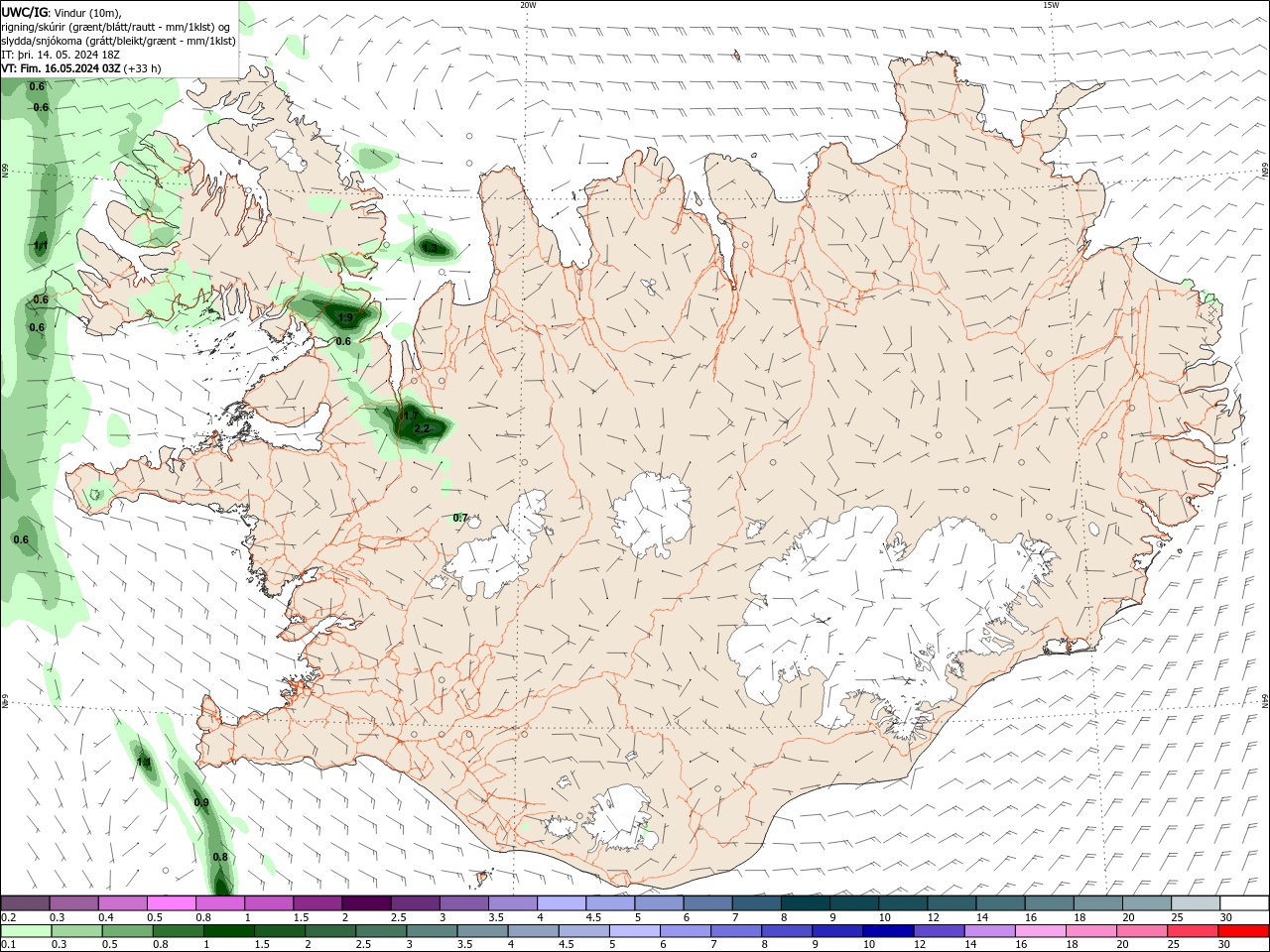Pick the bright pink 0.5 snow swatch

[171, 903]
